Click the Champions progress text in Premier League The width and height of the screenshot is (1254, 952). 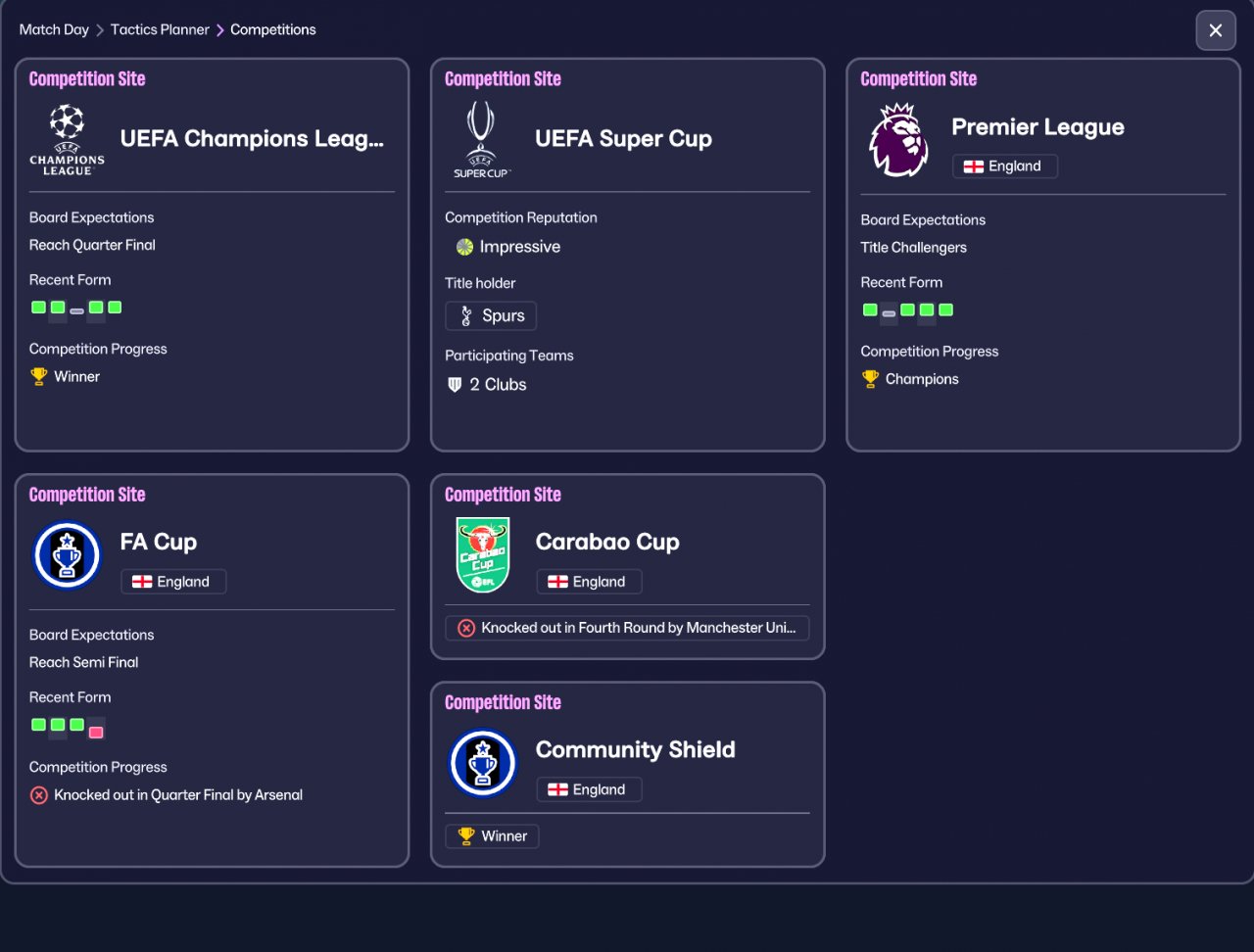pyautogui.click(x=922, y=379)
